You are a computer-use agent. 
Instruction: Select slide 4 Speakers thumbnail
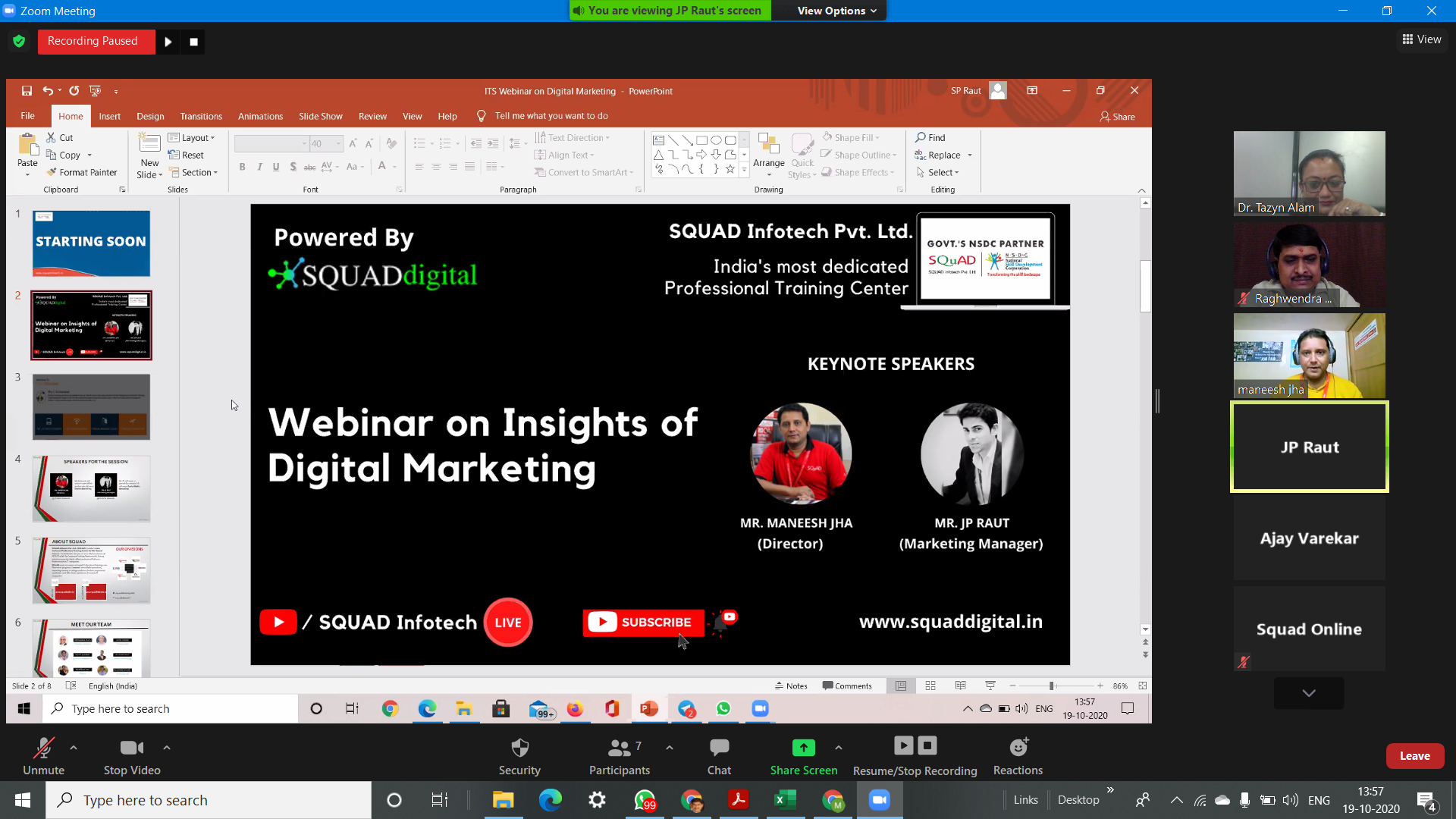pyautogui.click(x=91, y=488)
